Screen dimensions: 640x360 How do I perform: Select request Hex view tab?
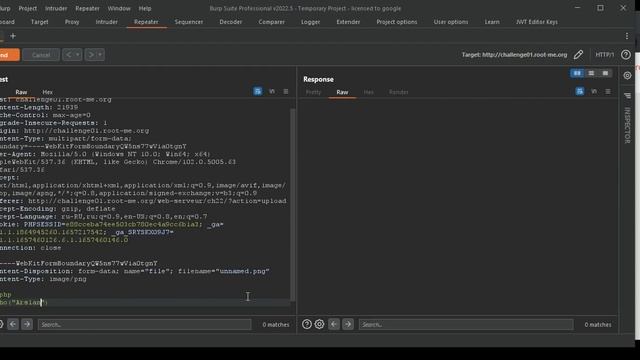47,92
